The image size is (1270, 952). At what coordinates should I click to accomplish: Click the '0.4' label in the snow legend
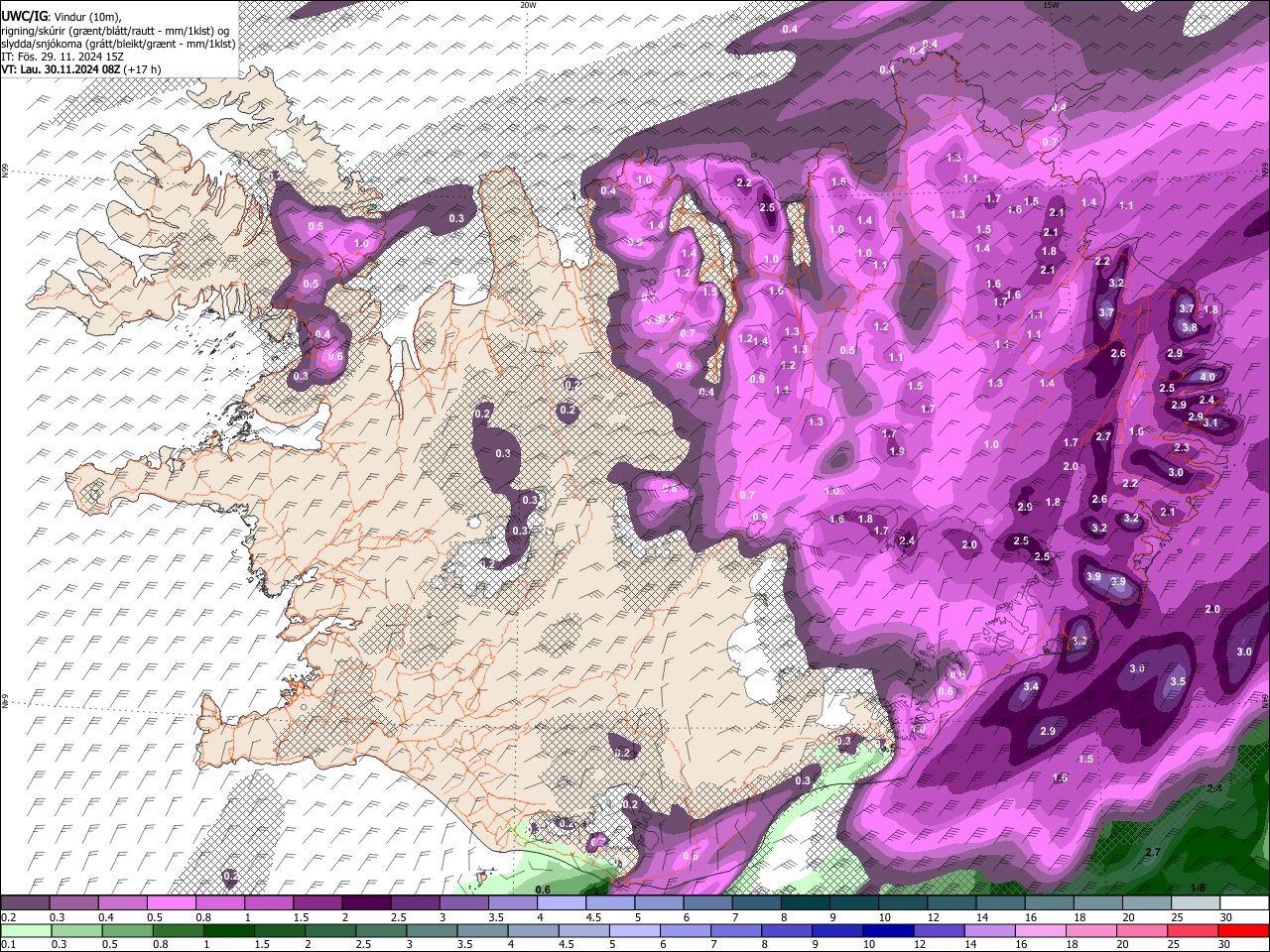(x=106, y=917)
